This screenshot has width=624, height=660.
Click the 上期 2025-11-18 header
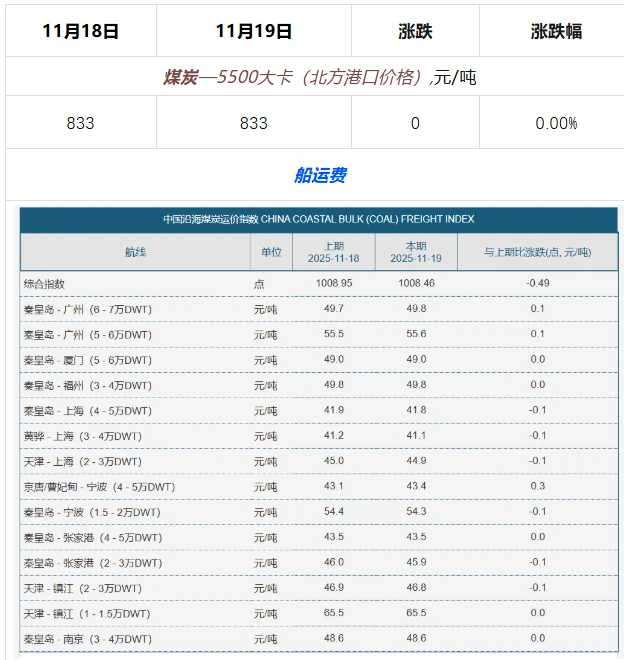pyautogui.click(x=333, y=252)
